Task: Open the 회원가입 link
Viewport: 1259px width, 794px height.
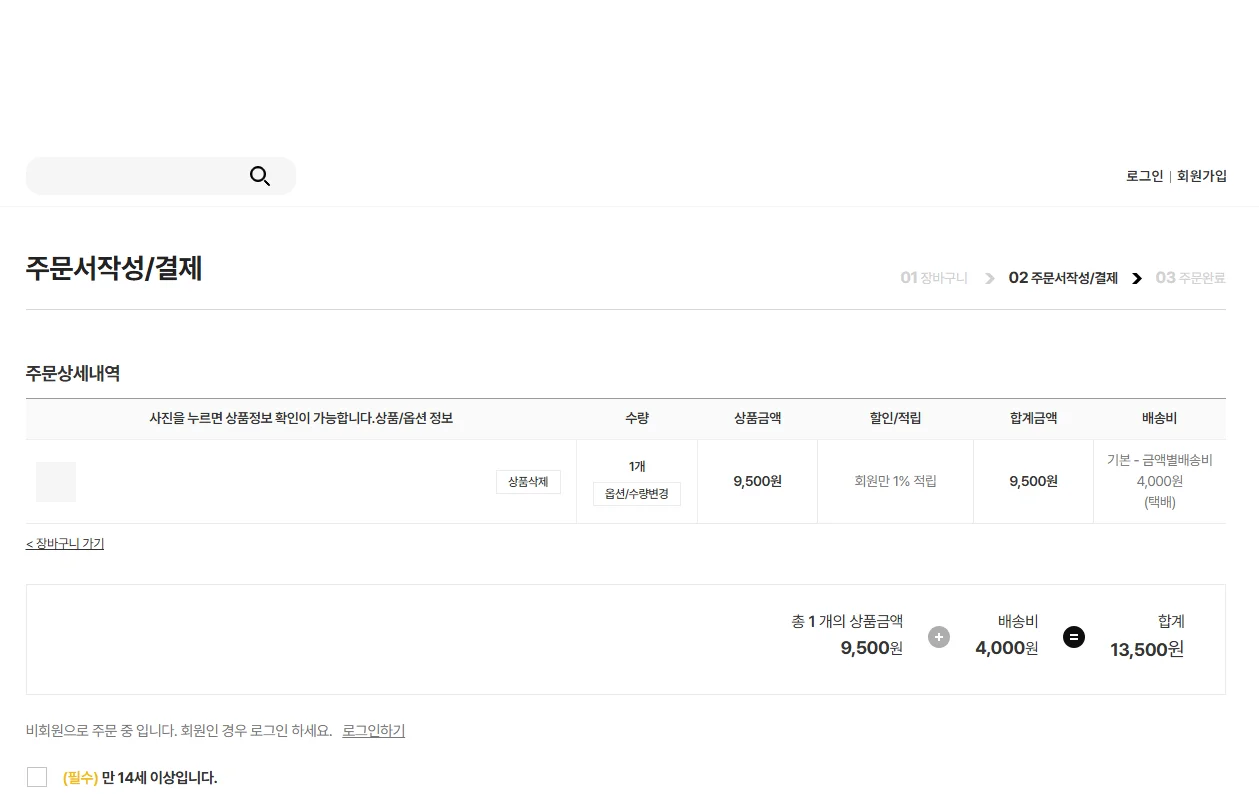Action: [1202, 176]
